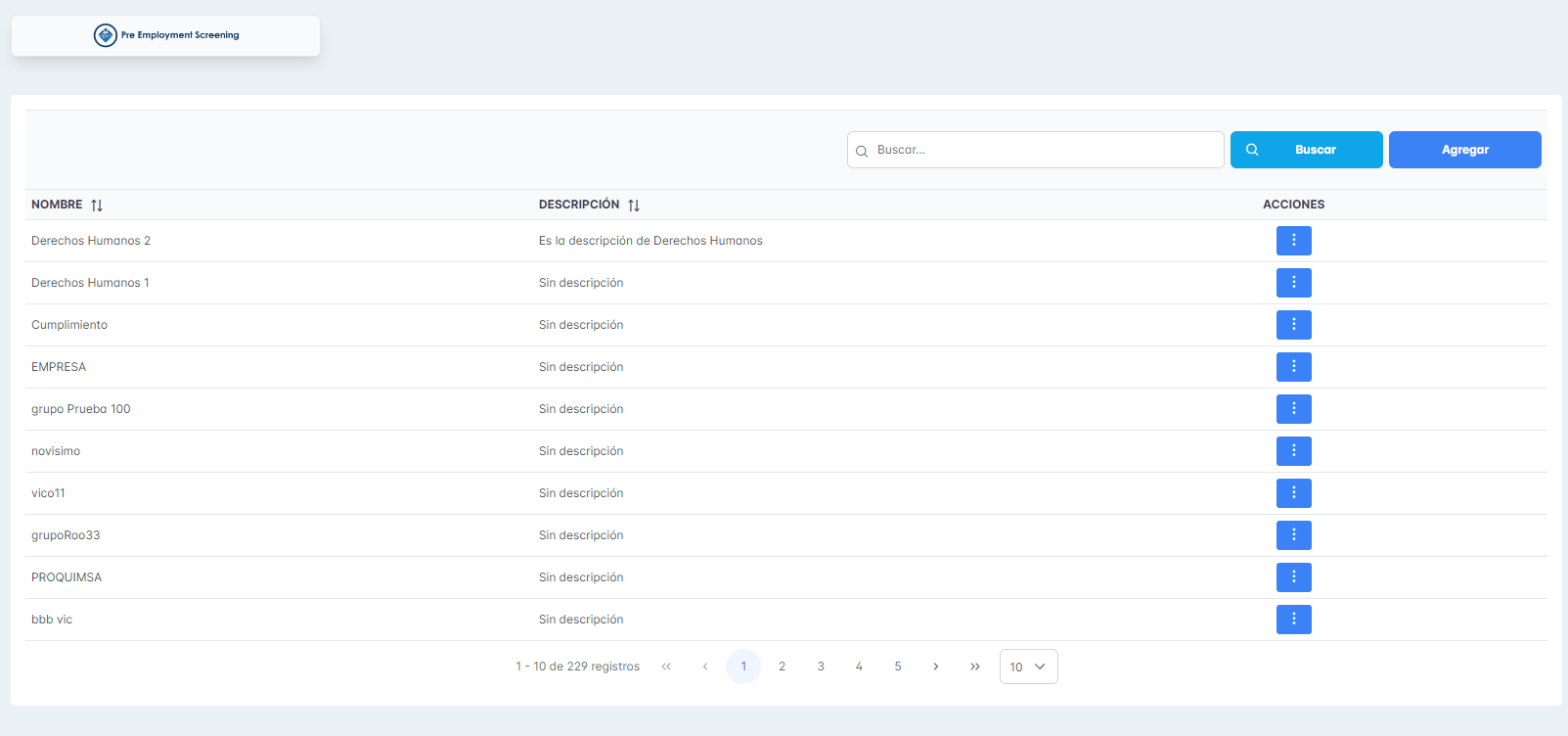Image resolution: width=1568 pixels, height=736 pixels.
Task: Open the rows-per-page dropdown showing 10
Action: [x=1028, y=667]
